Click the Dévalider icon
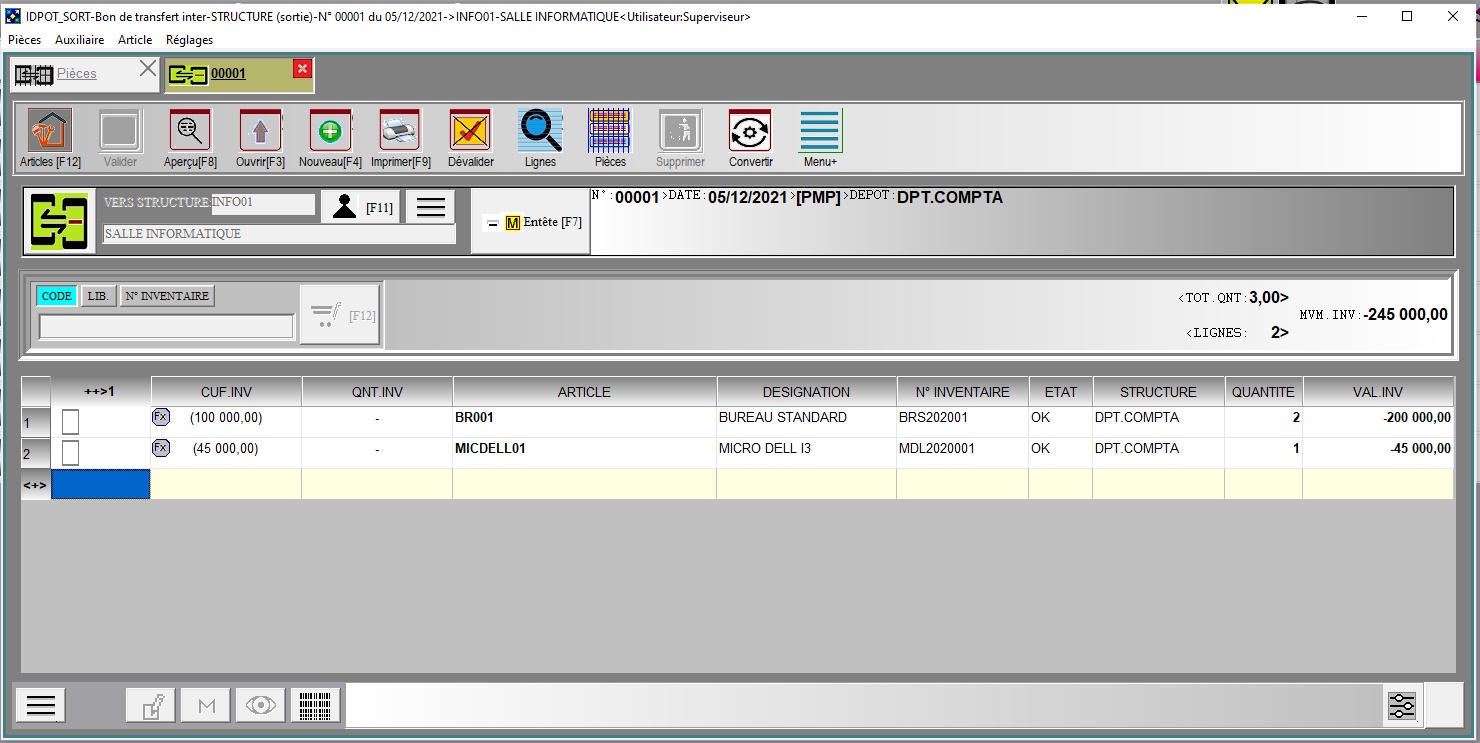The height and width of the screenshot is (743, 1480). click(470, 131)
